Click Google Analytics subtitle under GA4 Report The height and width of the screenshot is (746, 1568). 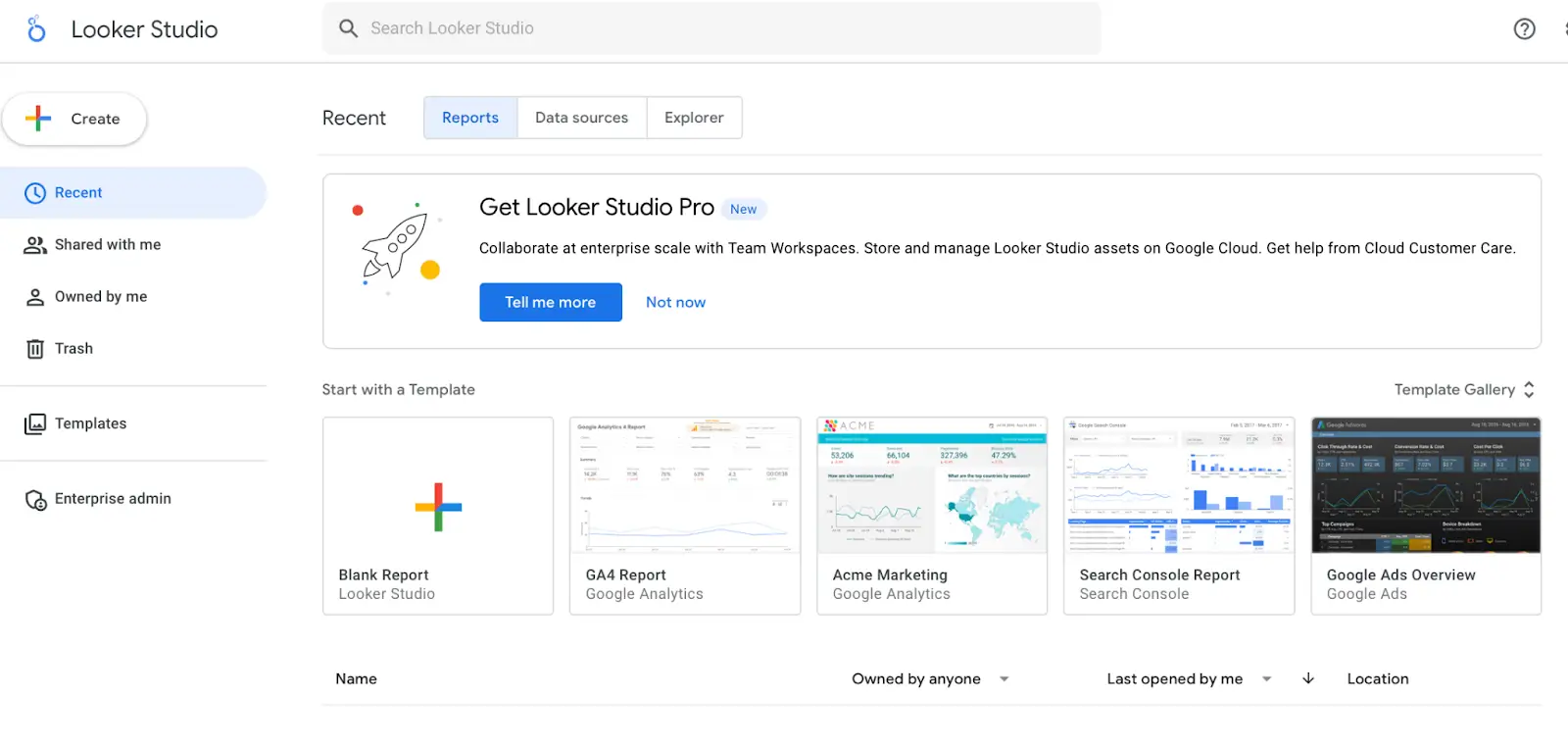click(x=644, y=594)
